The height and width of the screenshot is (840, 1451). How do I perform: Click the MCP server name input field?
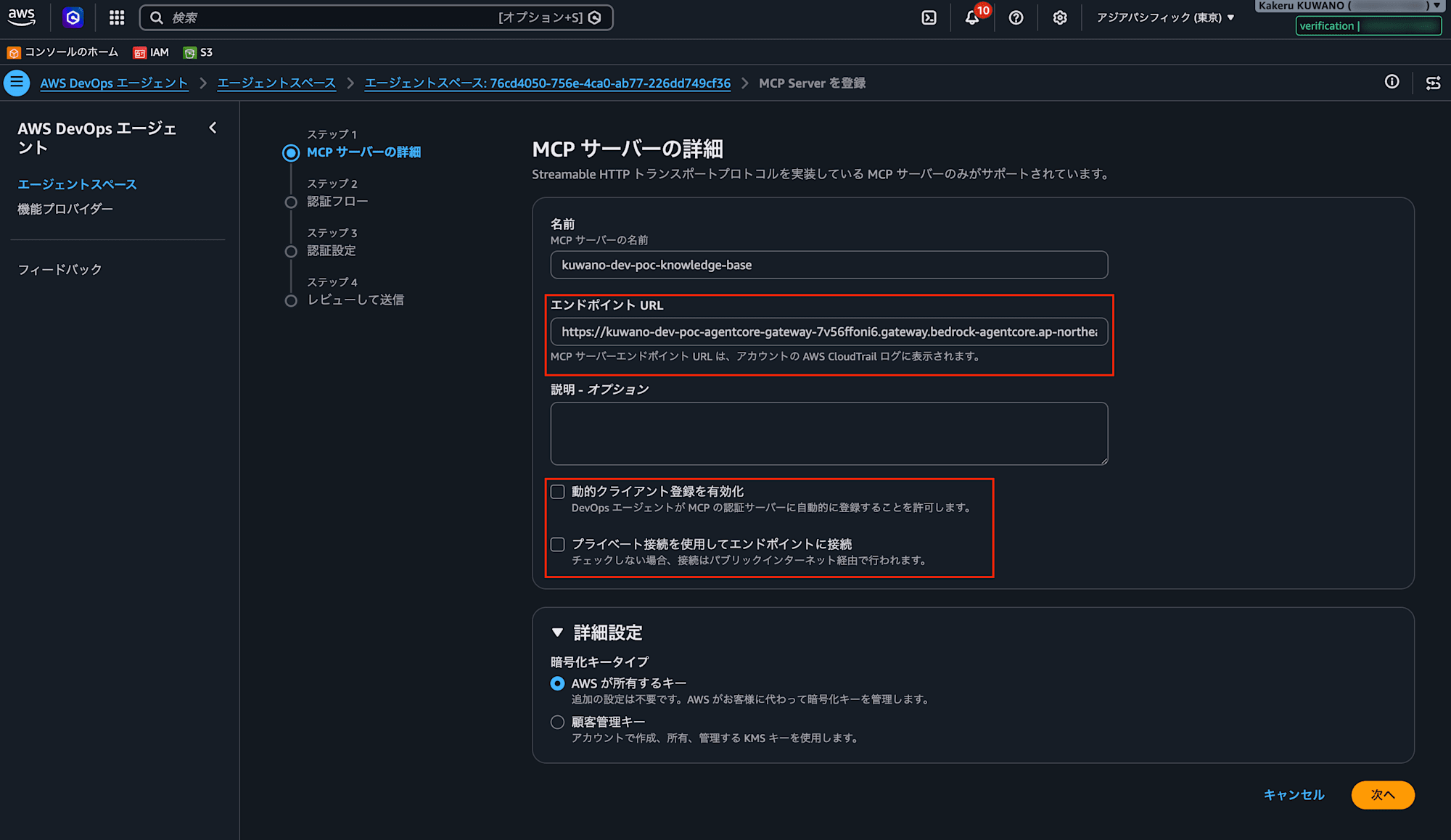(x=829, y=265)
